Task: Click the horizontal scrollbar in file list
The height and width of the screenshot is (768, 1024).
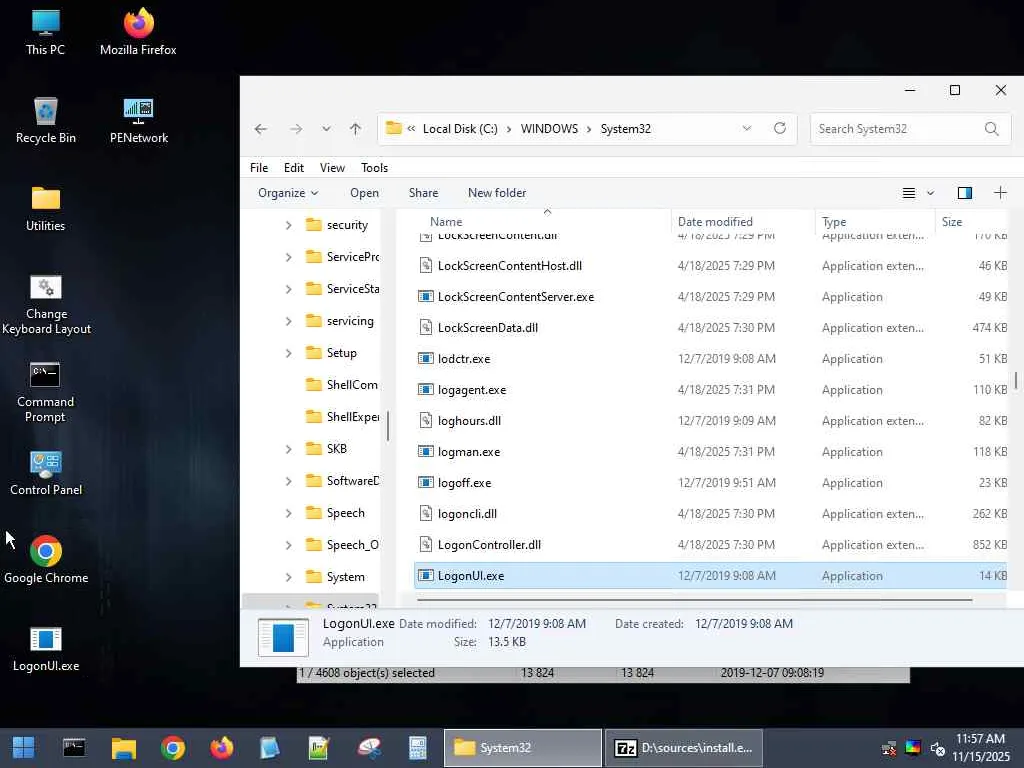Action: [x=694, y=599]
